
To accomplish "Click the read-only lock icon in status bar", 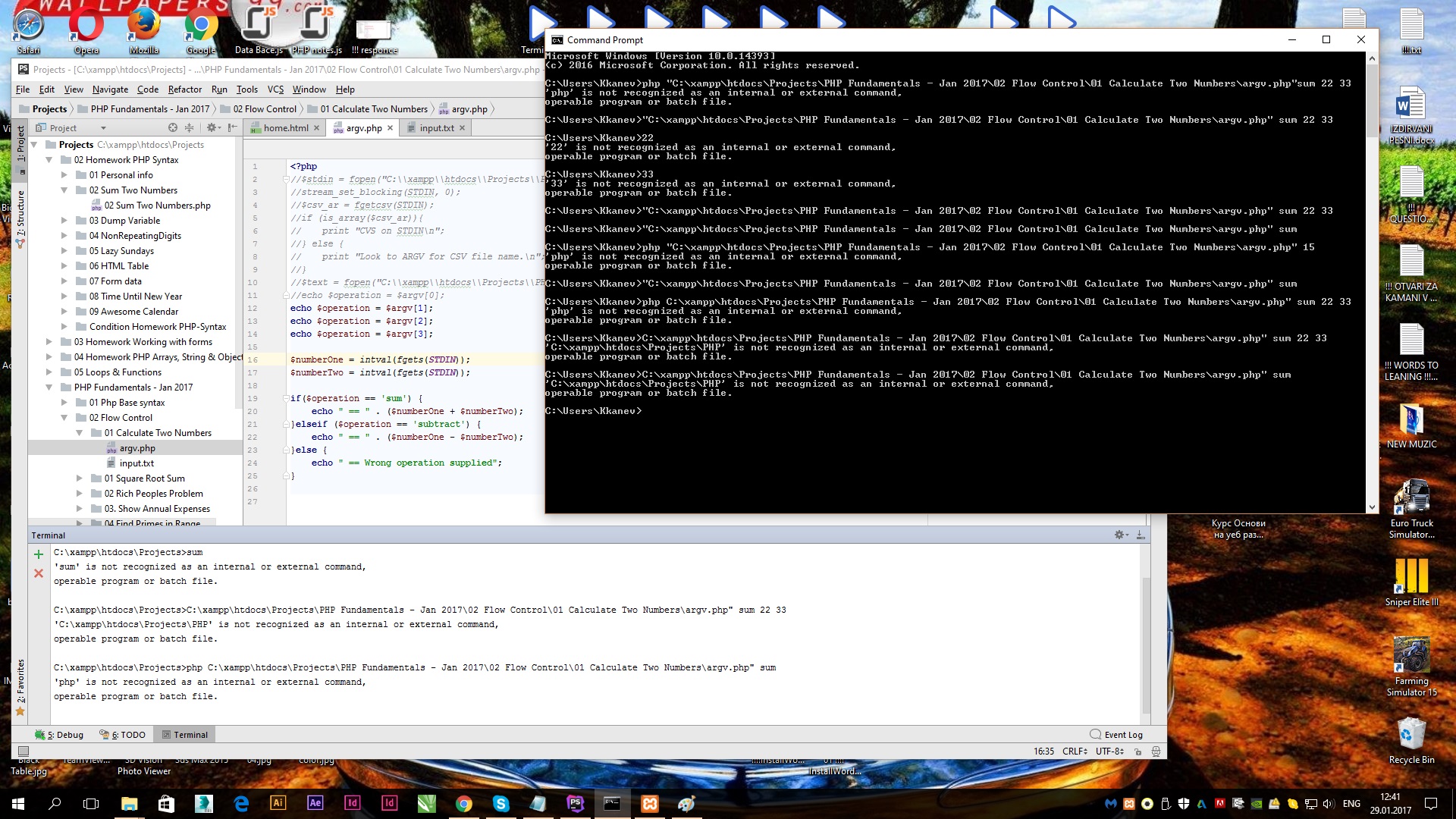I will (x=1137, y=752).
